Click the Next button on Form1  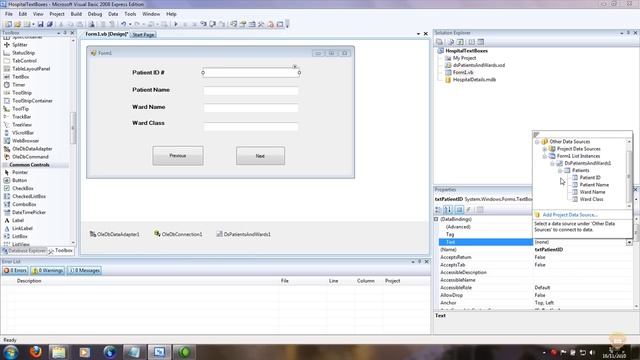coord(260,156)
